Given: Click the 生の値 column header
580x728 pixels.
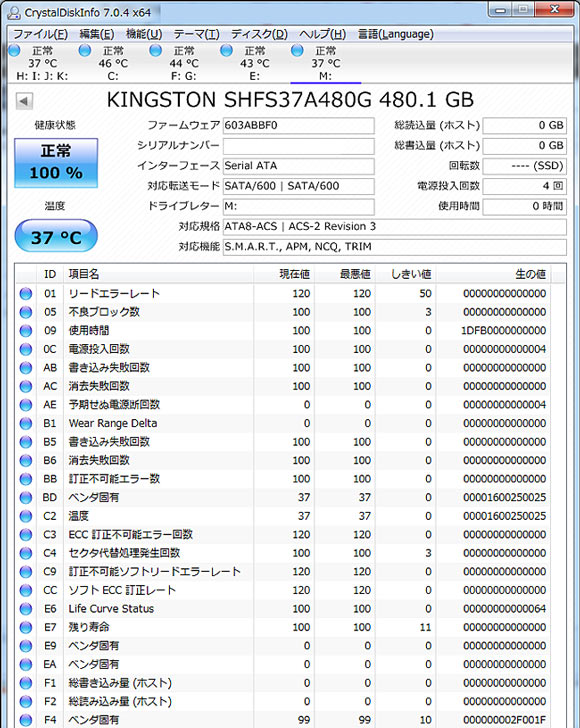Looking at the screenshot, I should click(x=494, y=274).
